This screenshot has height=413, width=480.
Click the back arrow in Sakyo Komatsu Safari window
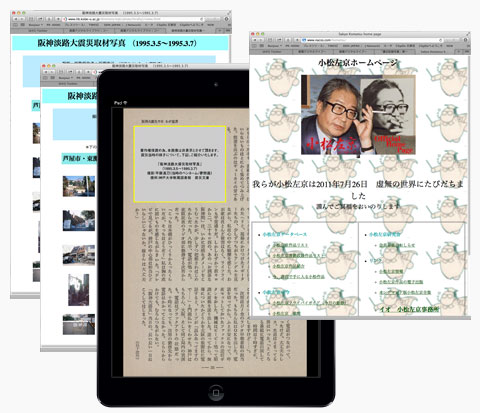click(x=255, y=40)
